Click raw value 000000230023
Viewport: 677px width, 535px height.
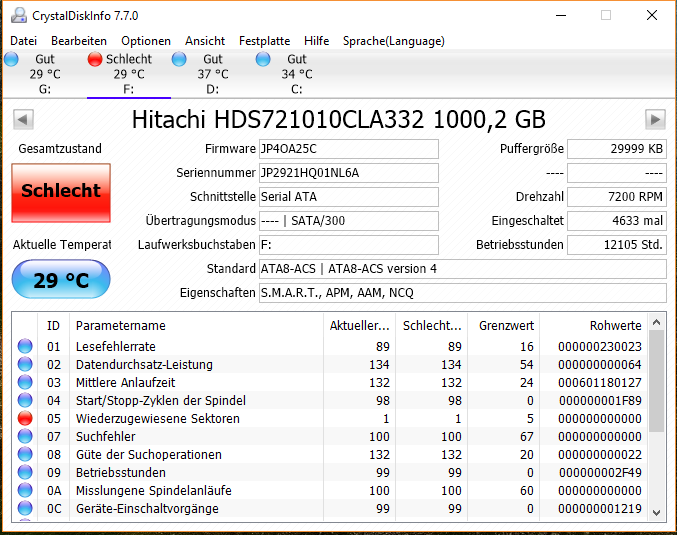(600, 346)
